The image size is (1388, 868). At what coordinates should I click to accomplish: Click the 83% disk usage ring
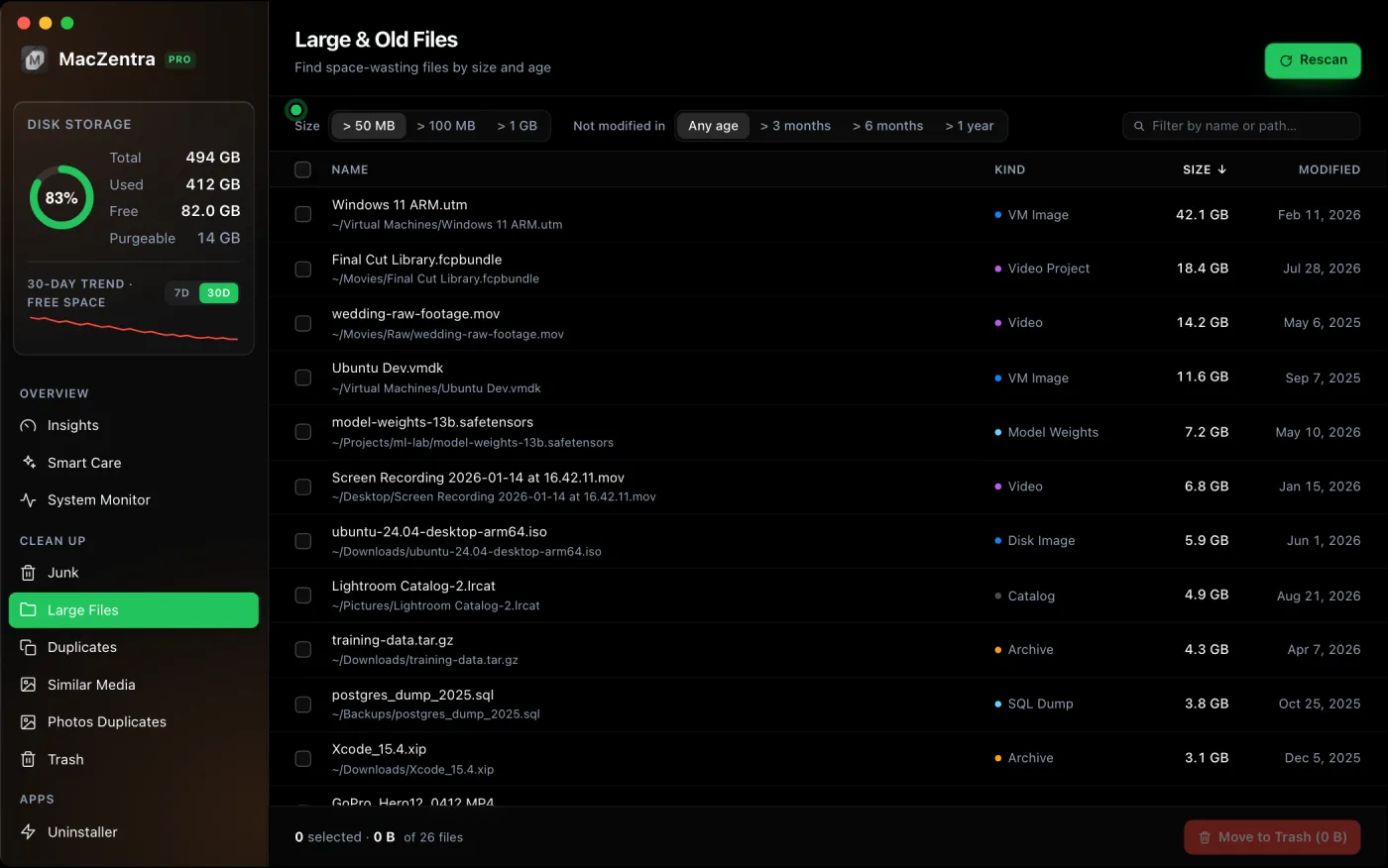pos(61,197)
